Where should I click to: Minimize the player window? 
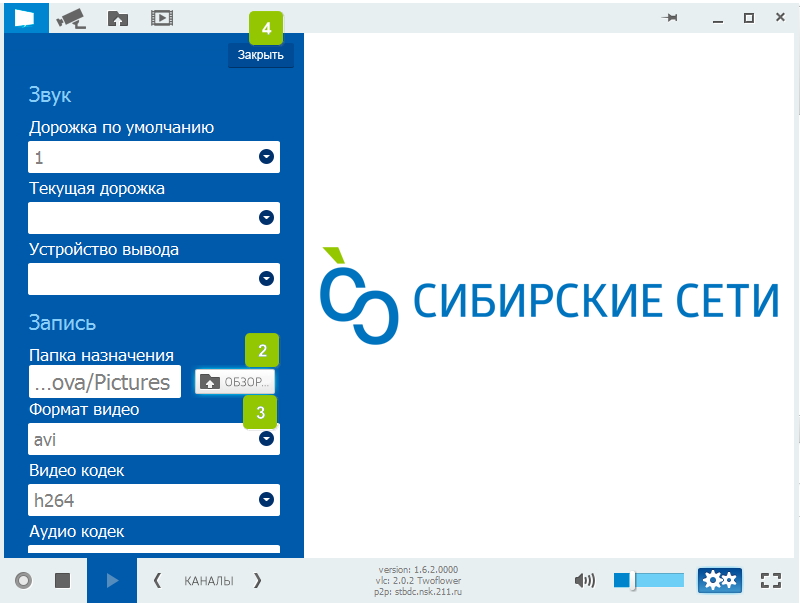718,19
